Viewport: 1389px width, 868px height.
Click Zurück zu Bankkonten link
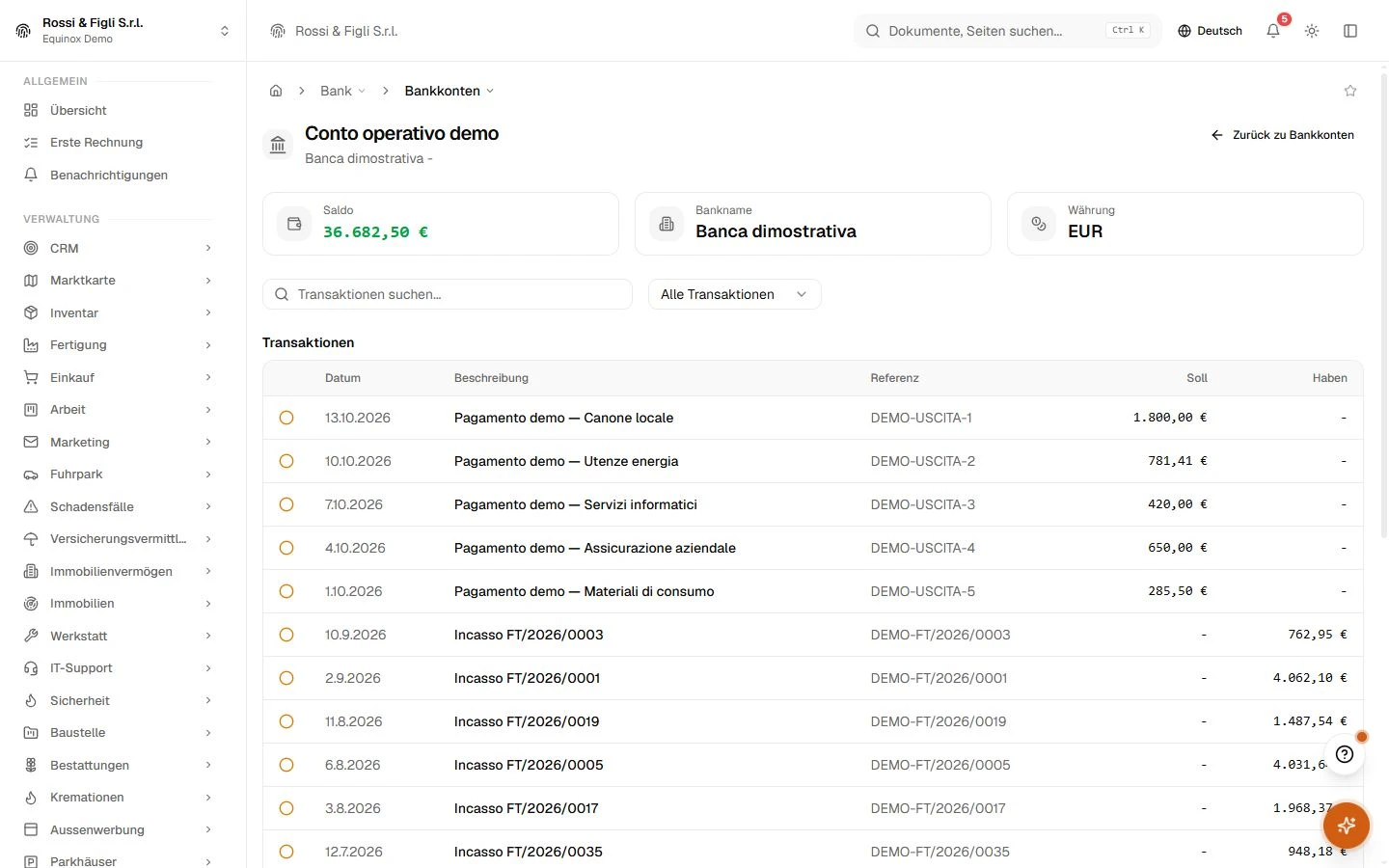[x=1283, y=135]
